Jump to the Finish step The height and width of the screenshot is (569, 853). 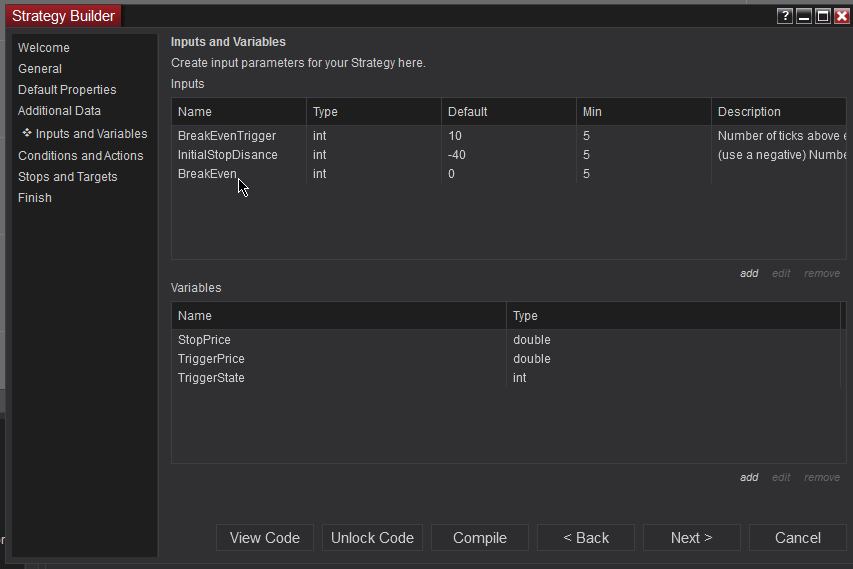pyautogui.click(x=35, y=198)
